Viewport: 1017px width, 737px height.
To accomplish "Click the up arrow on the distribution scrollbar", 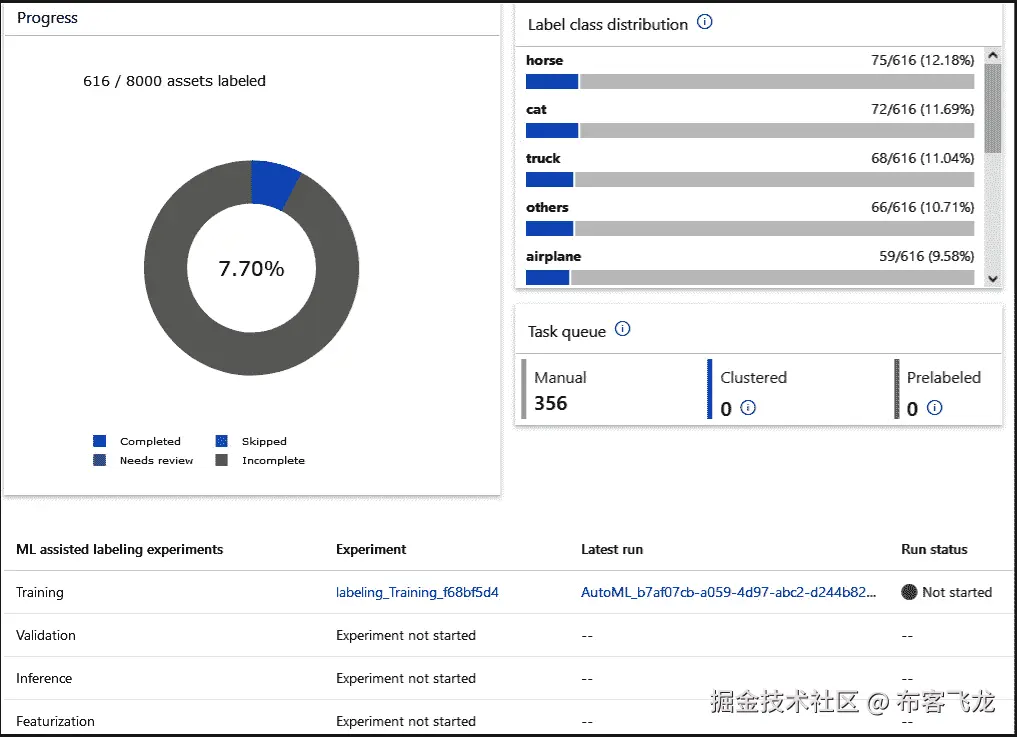I will tap(992, 55).
